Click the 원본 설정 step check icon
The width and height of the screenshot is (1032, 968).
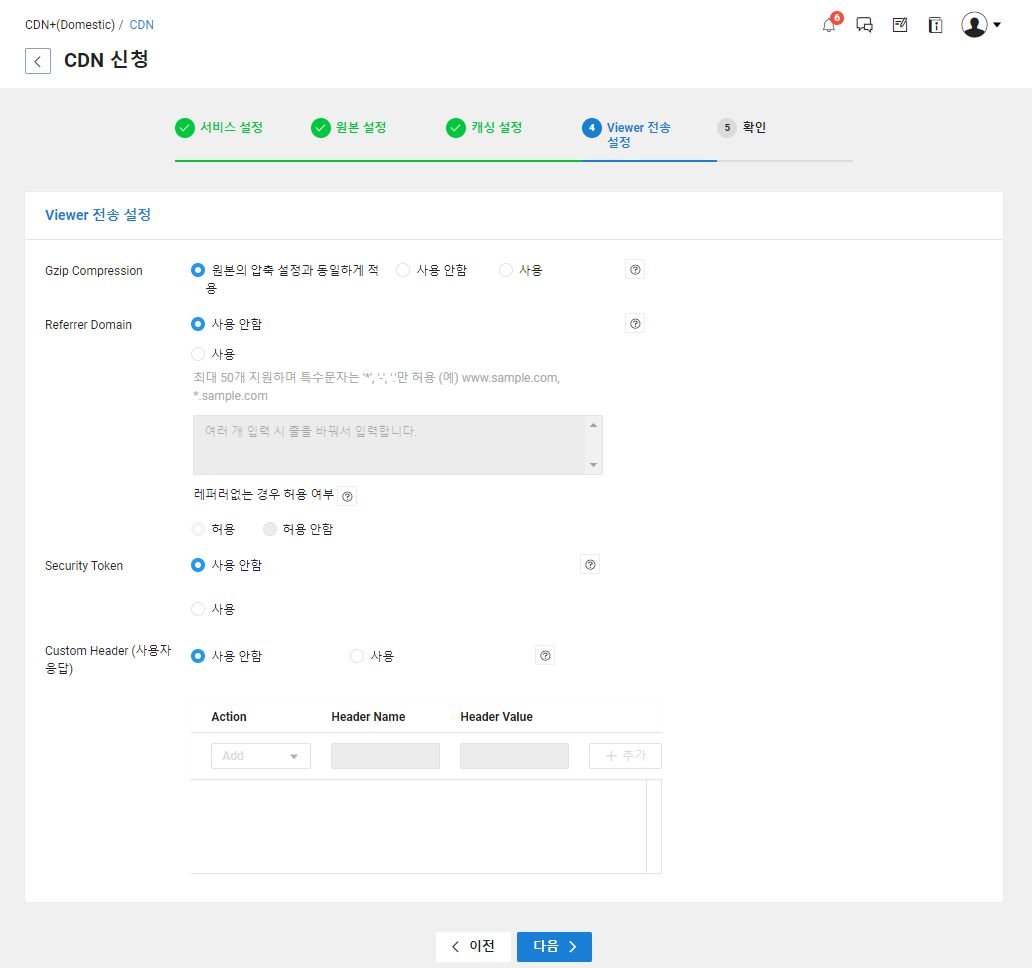pos(321,128)
